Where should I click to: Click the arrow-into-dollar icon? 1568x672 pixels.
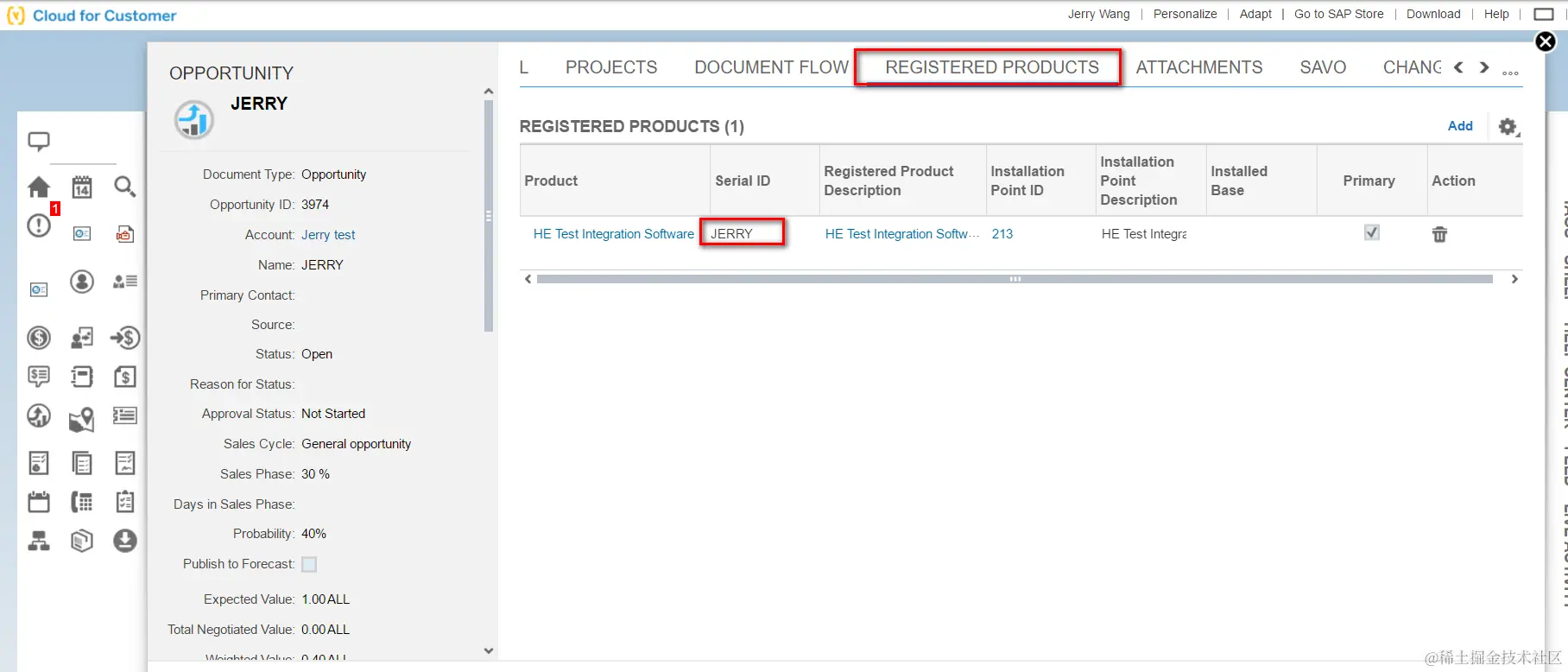tap(125, 338)
